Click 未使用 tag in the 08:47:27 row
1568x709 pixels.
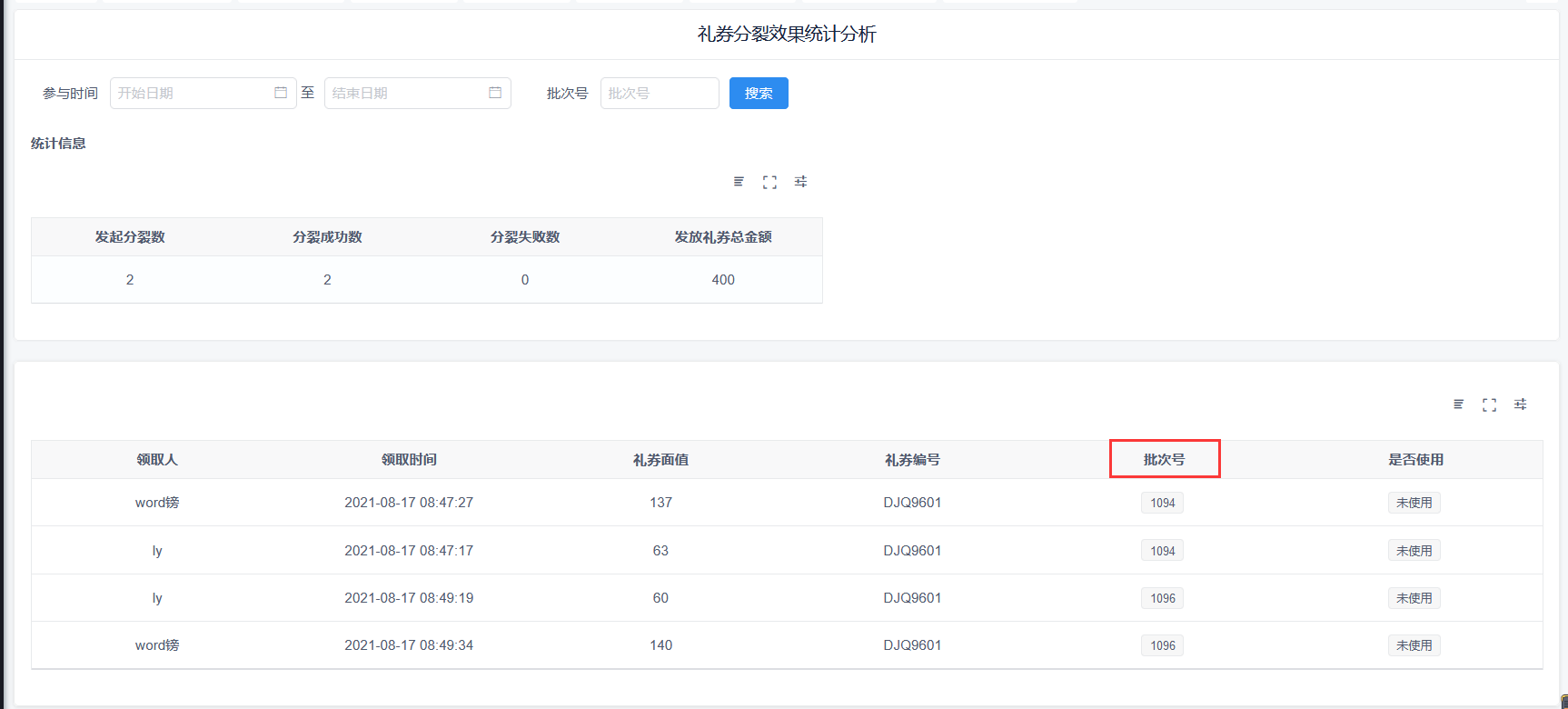[x=1414, y=503]
